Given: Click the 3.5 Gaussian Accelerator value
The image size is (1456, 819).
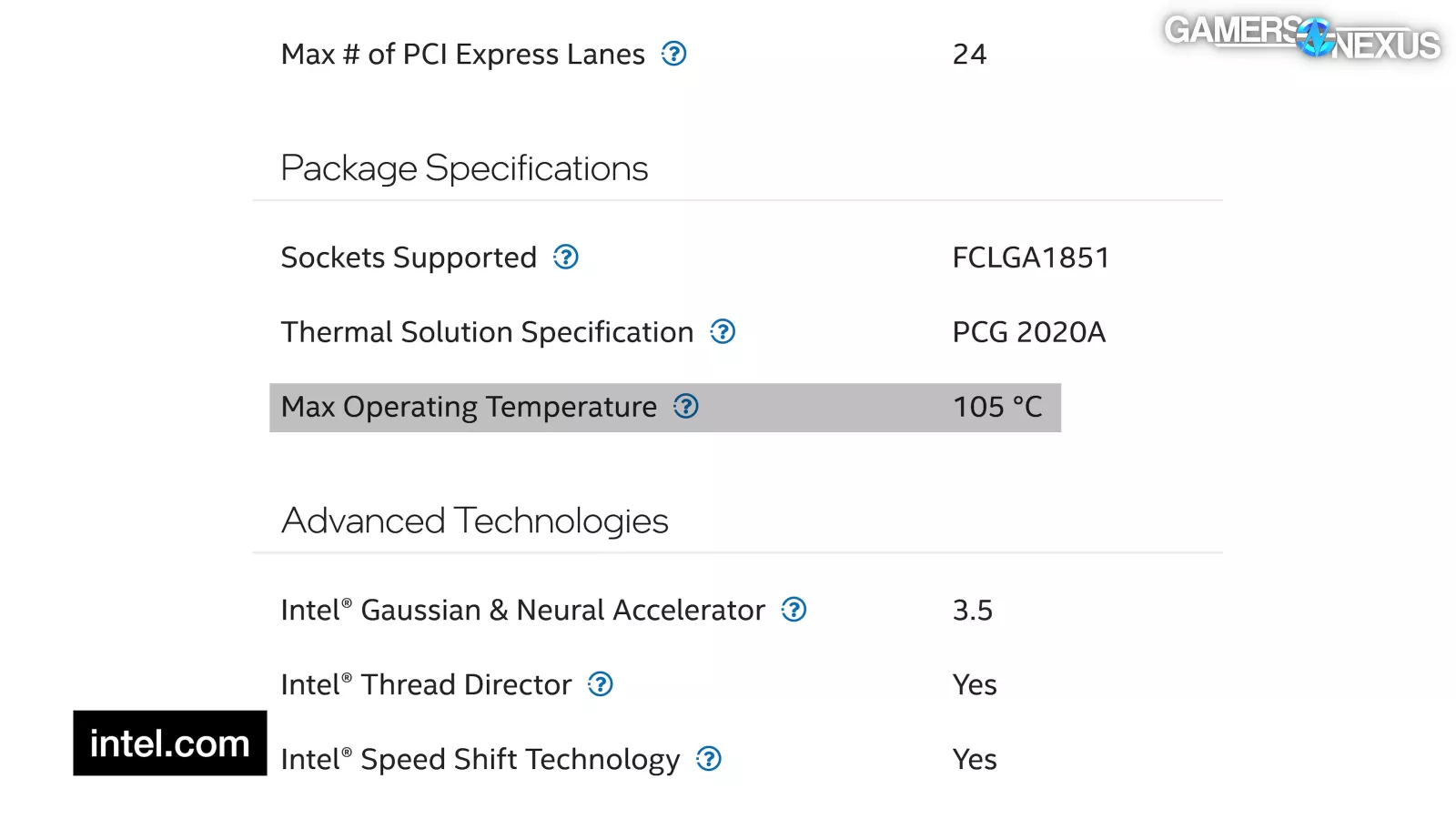Looking at the screenshot, I should (x=972, y=610).
